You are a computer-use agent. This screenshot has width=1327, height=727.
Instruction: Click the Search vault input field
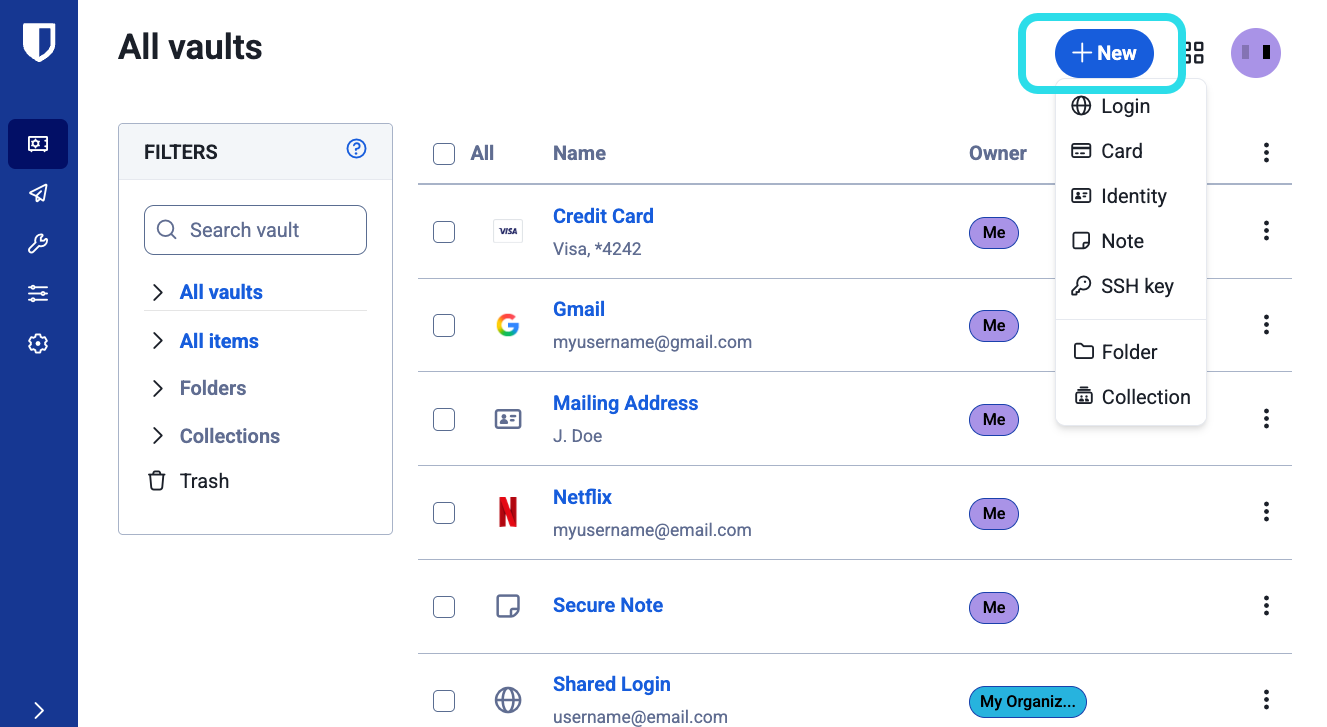coord(256,230)
